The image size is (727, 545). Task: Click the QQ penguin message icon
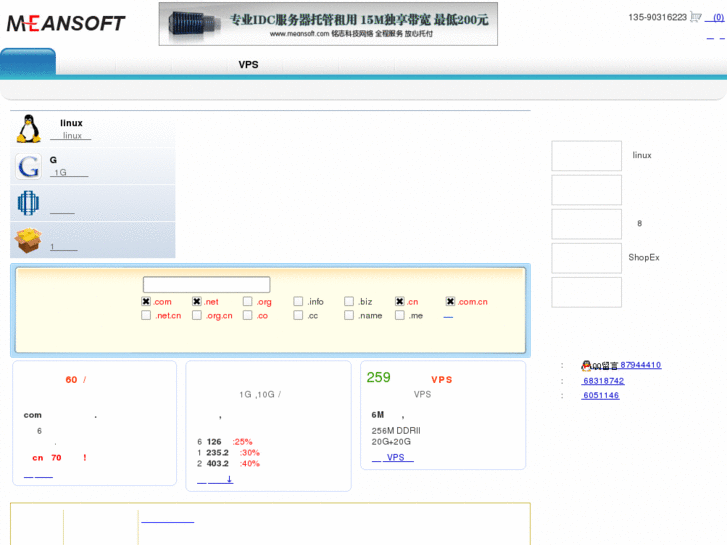point(599,365)
